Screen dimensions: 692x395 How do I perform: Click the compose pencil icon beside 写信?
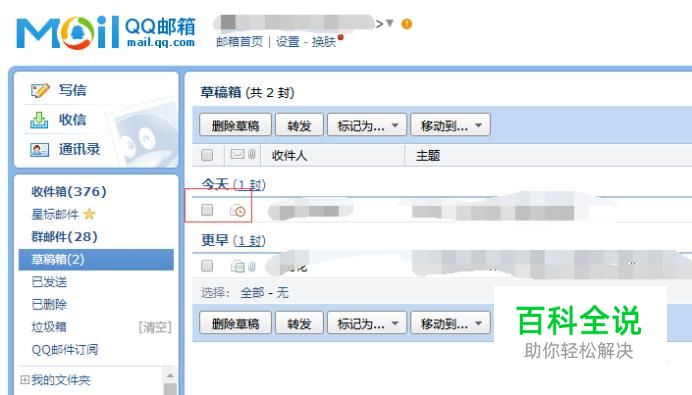pos(40,90)
